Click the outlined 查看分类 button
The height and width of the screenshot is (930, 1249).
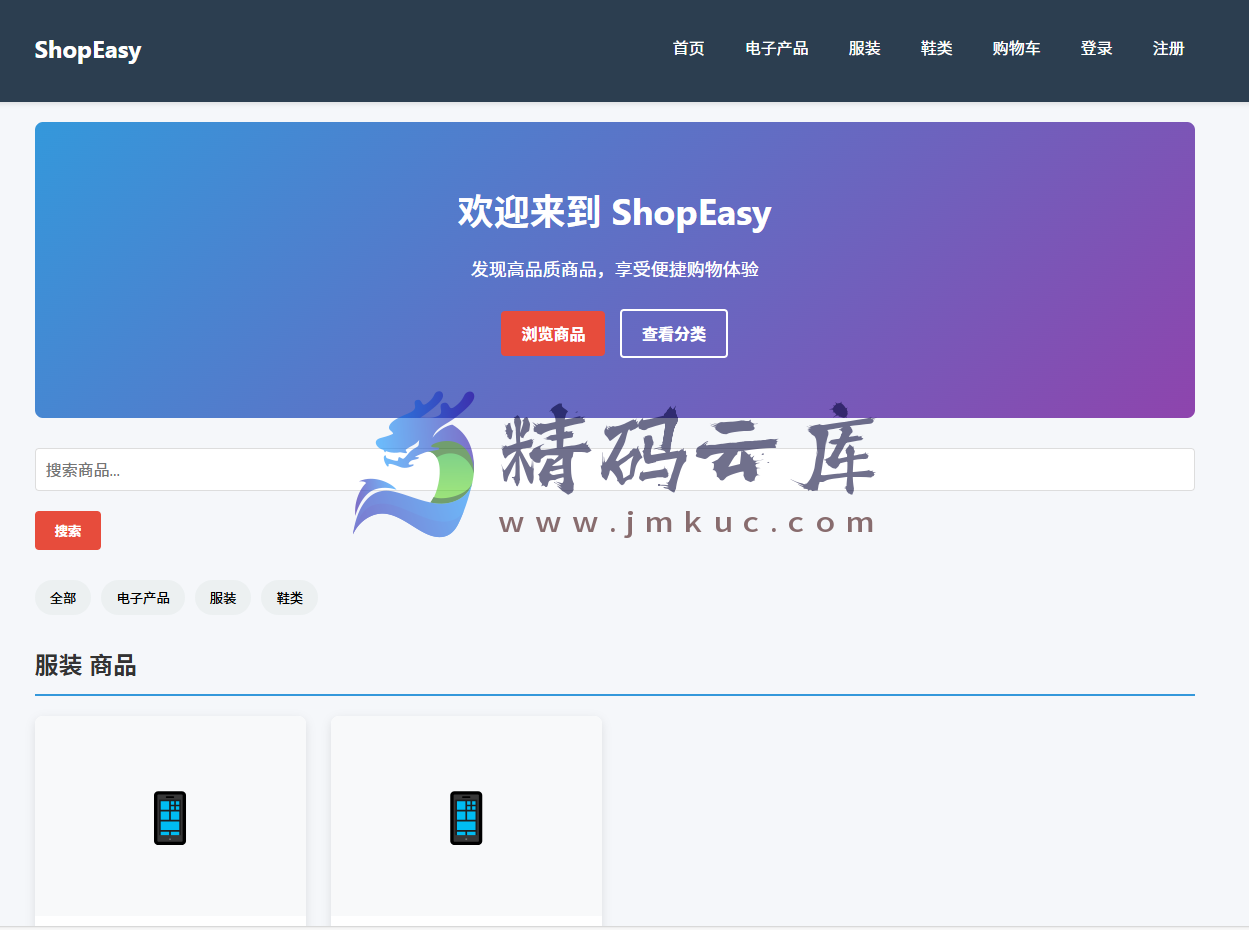[x=674, y=334]
